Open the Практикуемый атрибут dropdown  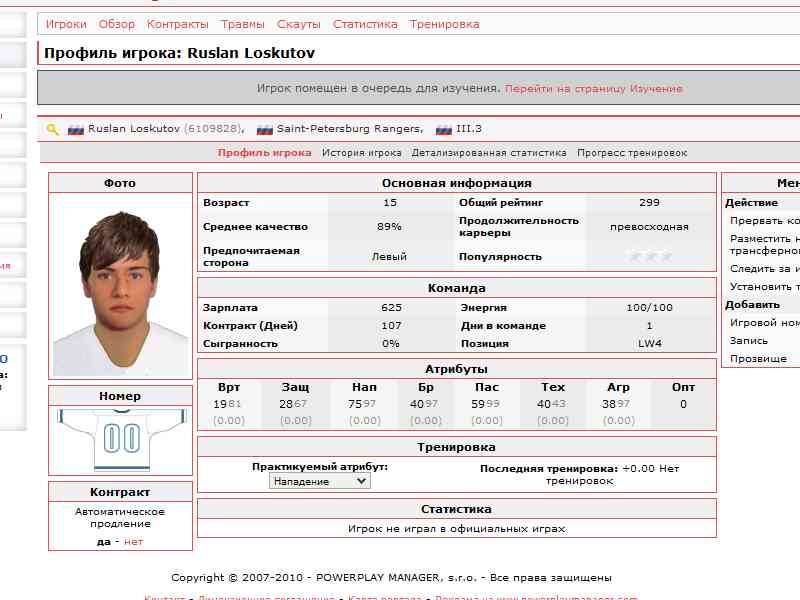pyautogui.click(x=320, y=481)
